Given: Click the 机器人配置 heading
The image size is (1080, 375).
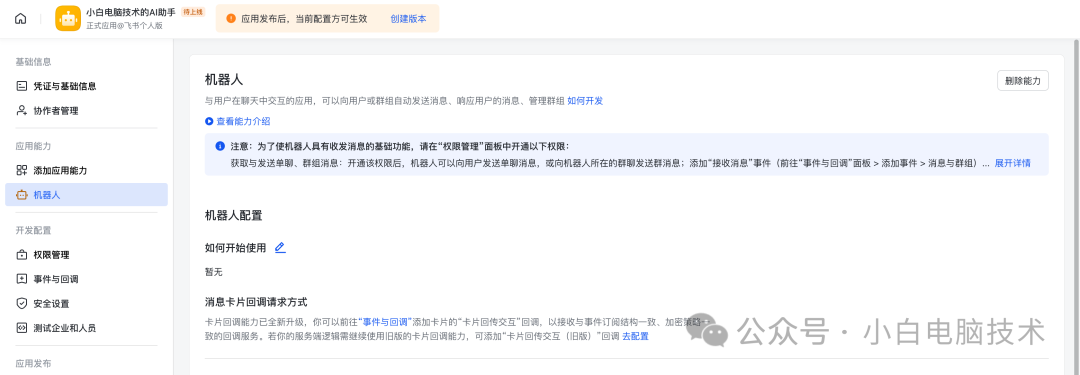Looking at the screenshot, I should [233, 216].
